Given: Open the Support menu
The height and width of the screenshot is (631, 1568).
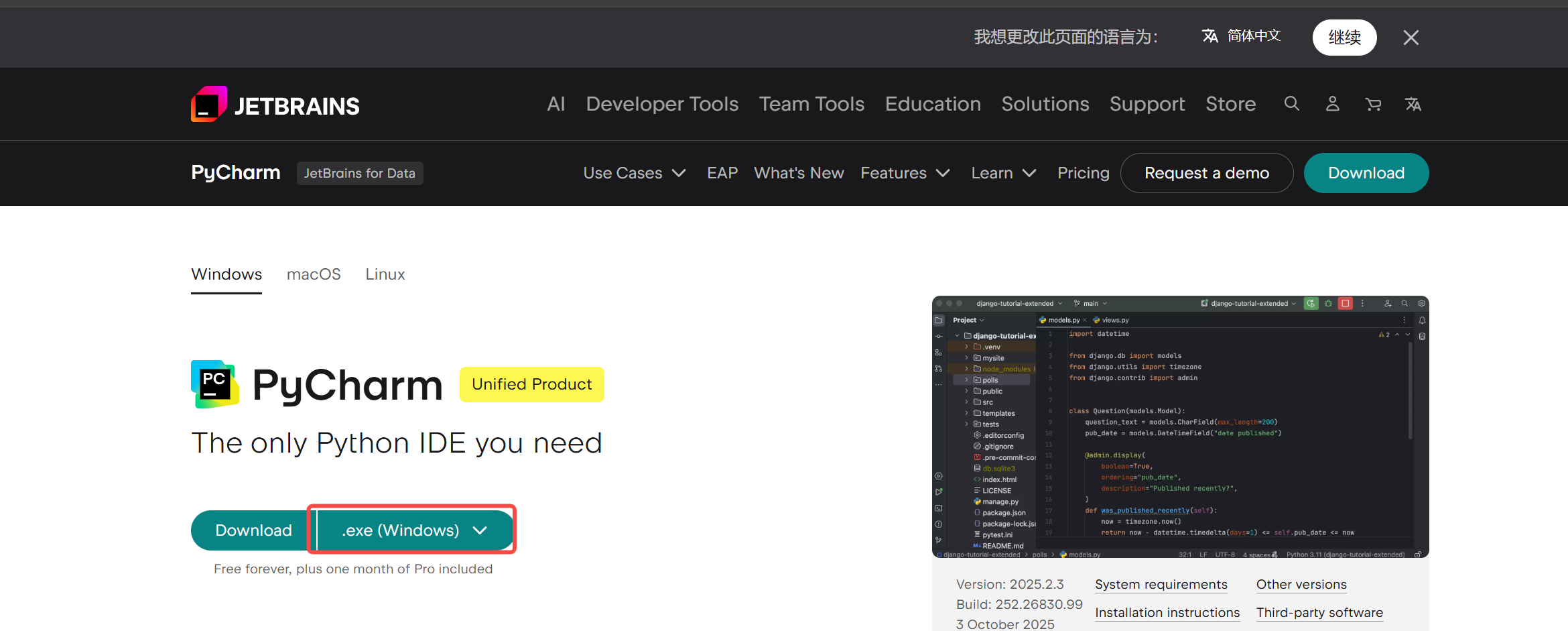Looking at the screenshot, I should (x=1147, y=104).
